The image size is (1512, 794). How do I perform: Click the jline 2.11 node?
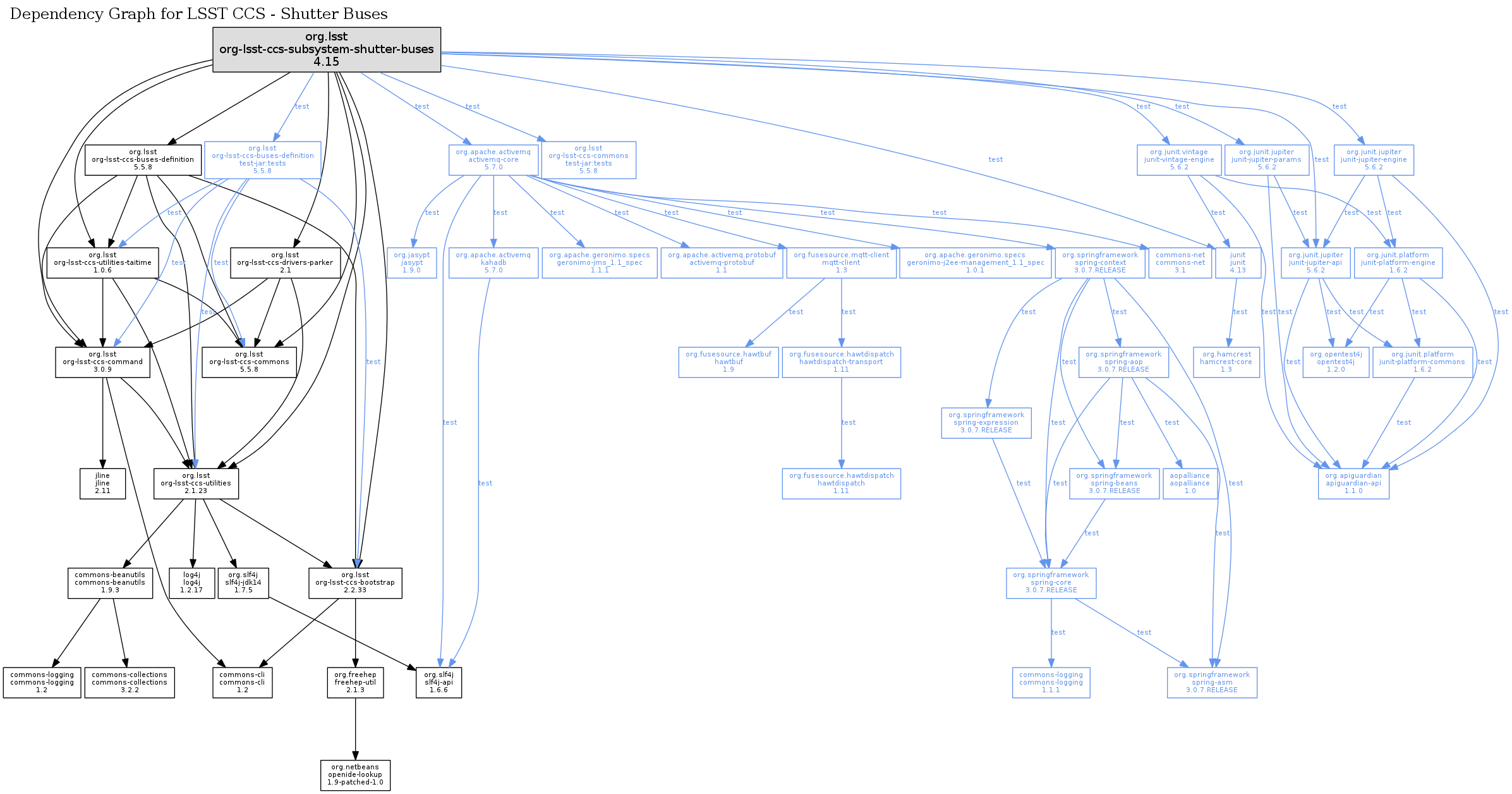(102, 483)
